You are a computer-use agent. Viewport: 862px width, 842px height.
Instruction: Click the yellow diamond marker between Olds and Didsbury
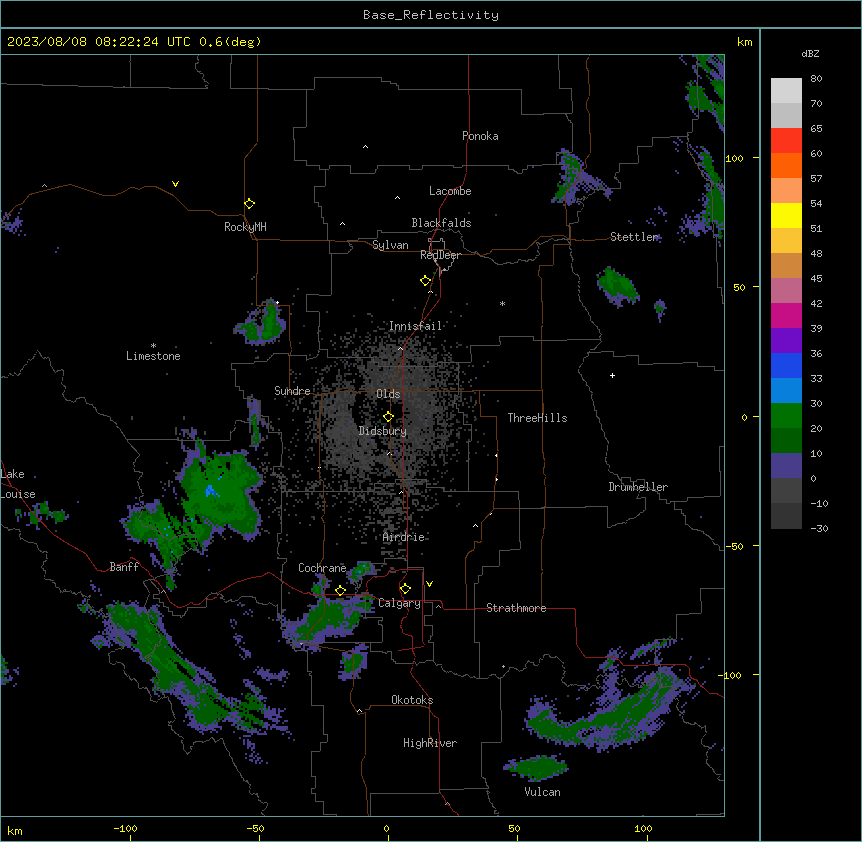click(389, 417)
